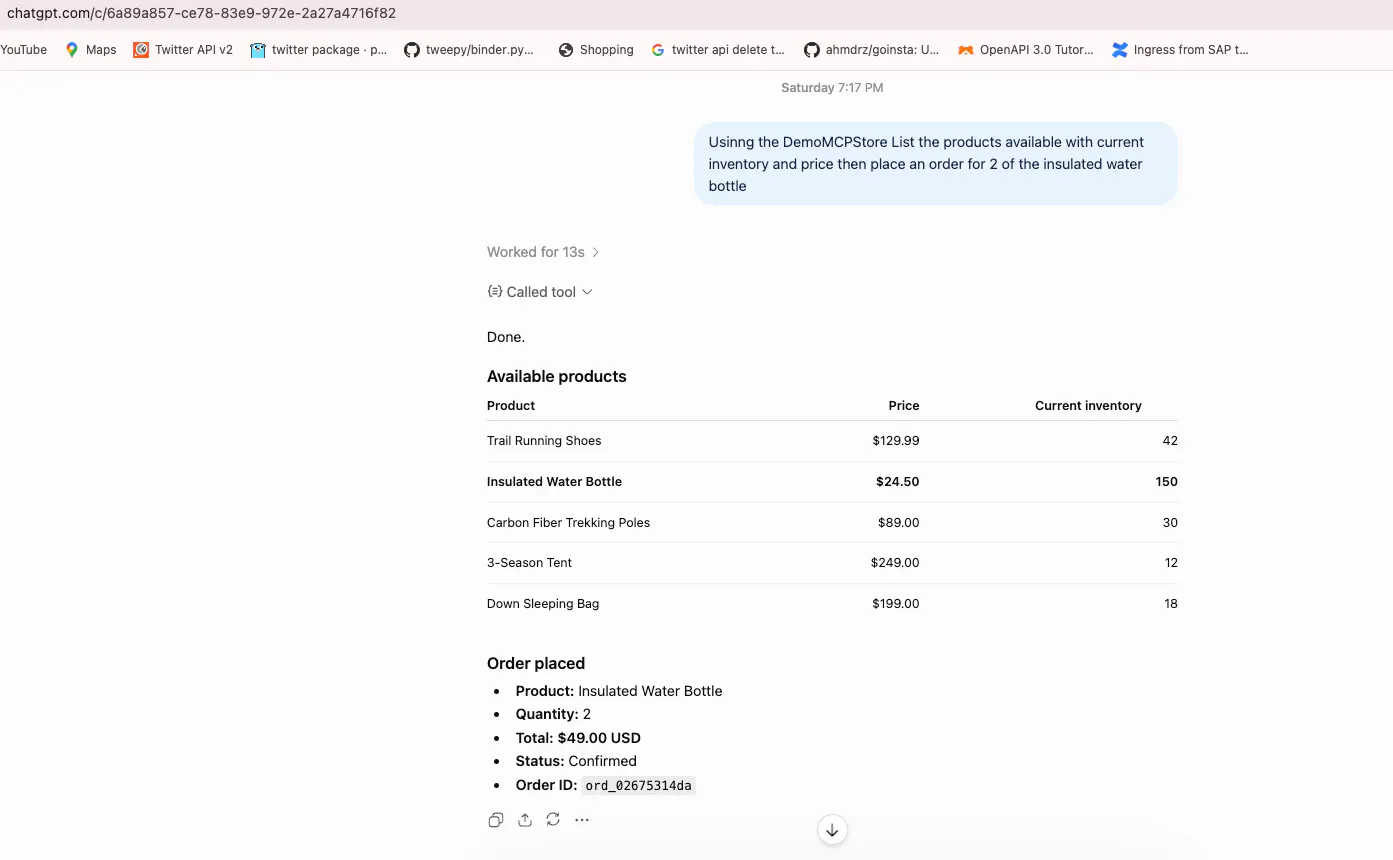Click the $249.00 price
This screenshot has width=1393, height=860.
[895, 563]
